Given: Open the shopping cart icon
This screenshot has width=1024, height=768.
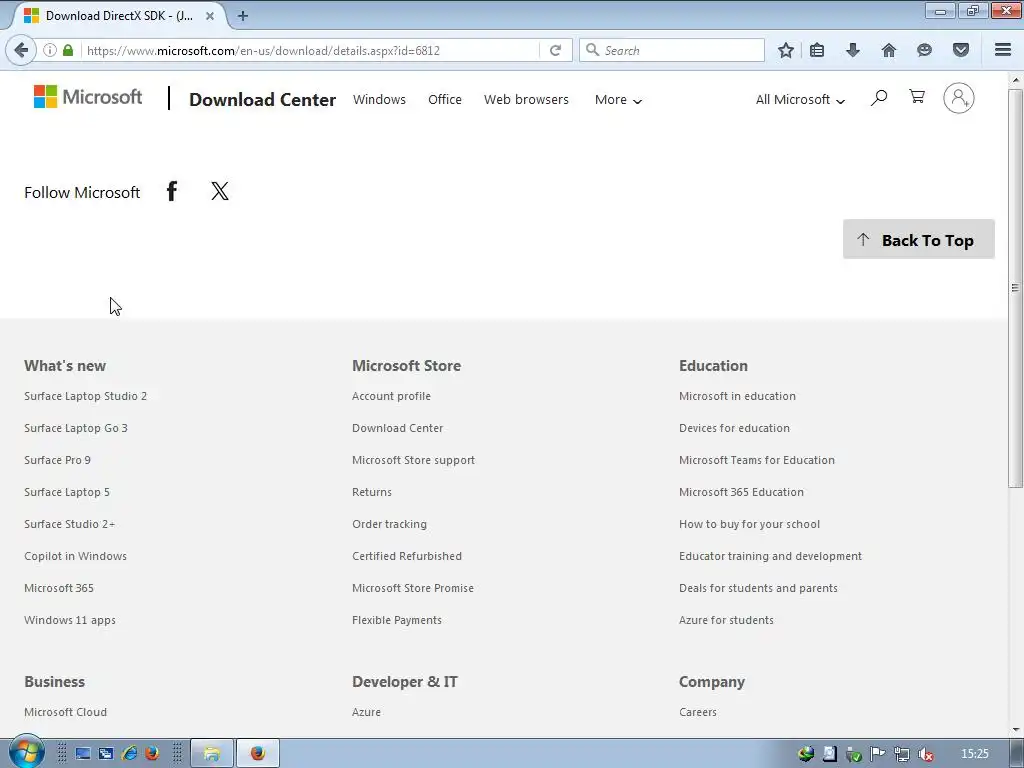Looking at the screenshot, I should pos(917,97).
